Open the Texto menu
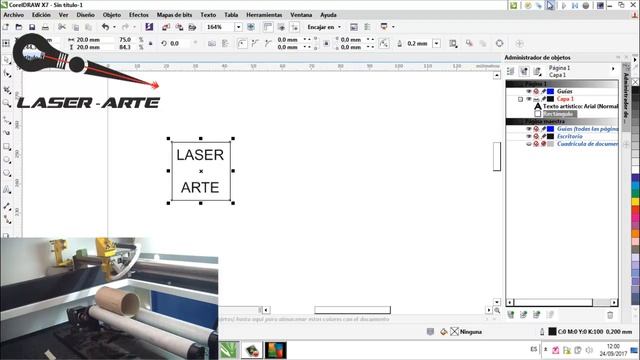Screen dimensions: 640x360 (x=208, y=15)
